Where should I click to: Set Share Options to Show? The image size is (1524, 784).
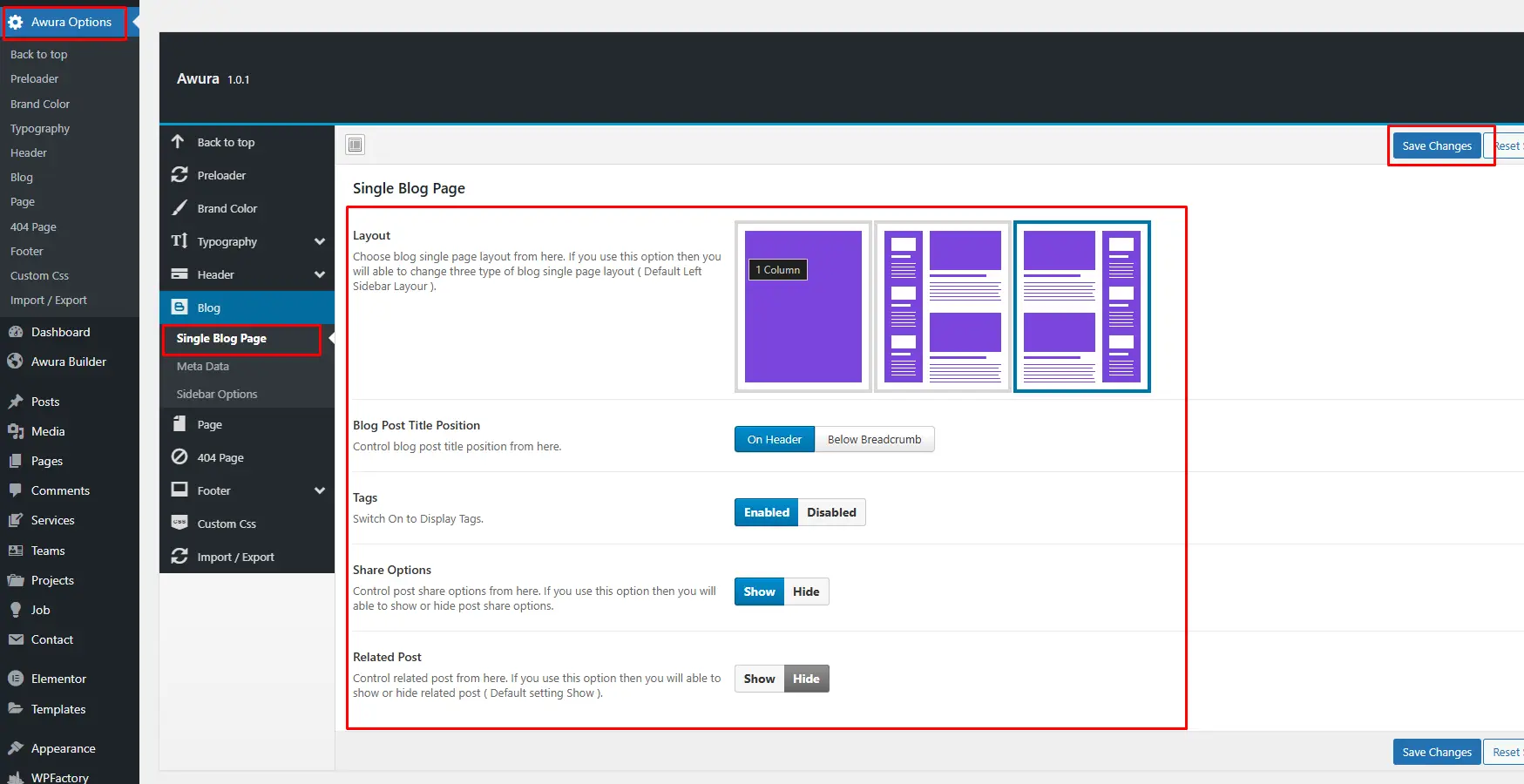point(759,591)
